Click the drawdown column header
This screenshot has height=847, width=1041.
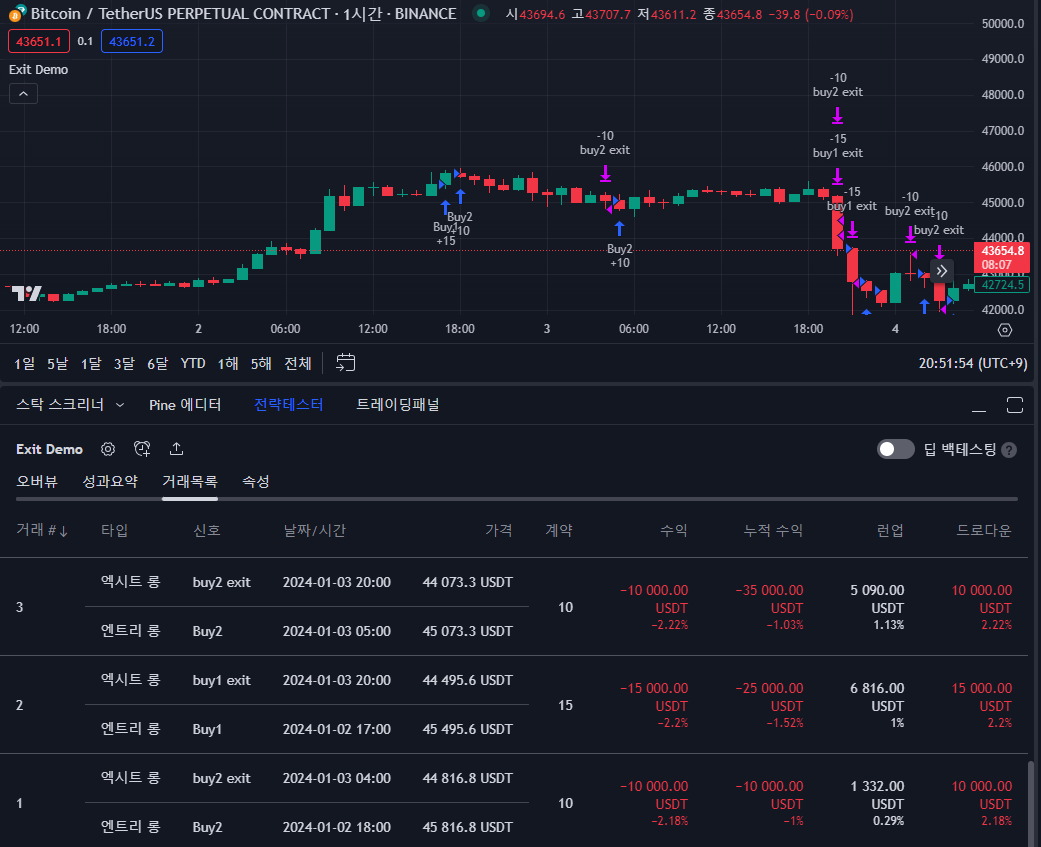click(x=983, y=530)
